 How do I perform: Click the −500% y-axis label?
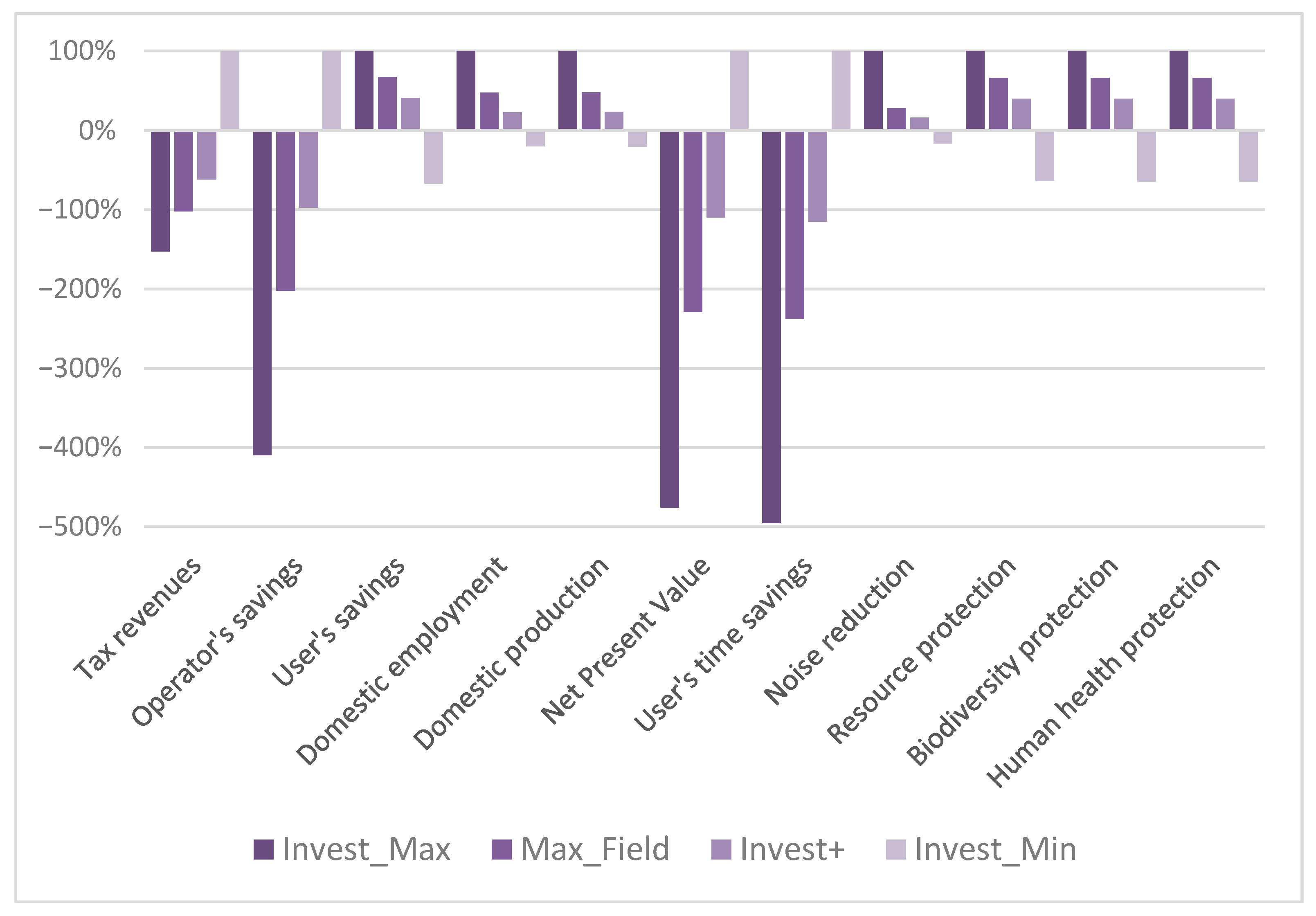click(x=80, y=527)
